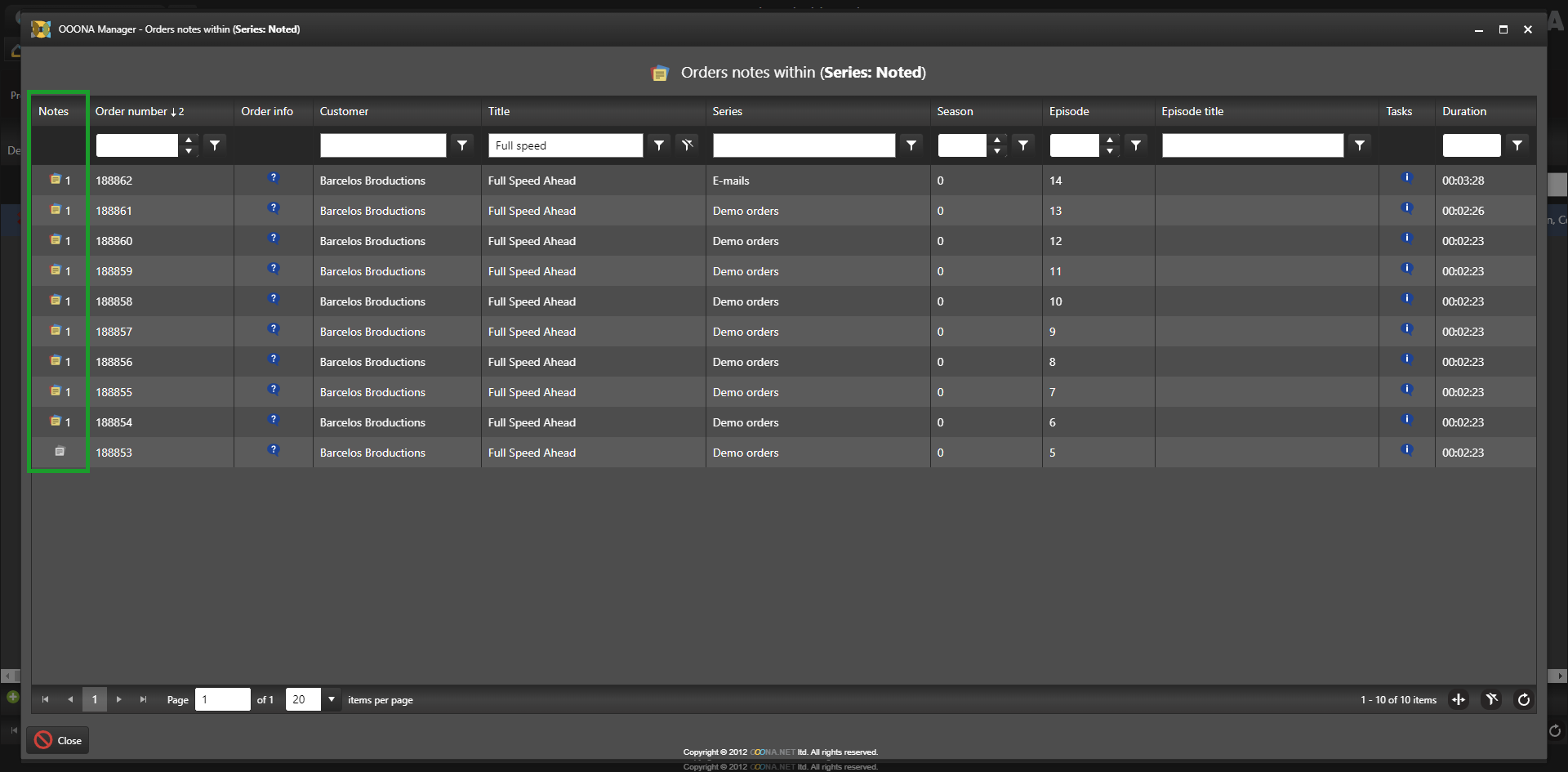Expand the items per page dropdown
The height and width of the screenshot is (772, 1568).
point(332,700)
